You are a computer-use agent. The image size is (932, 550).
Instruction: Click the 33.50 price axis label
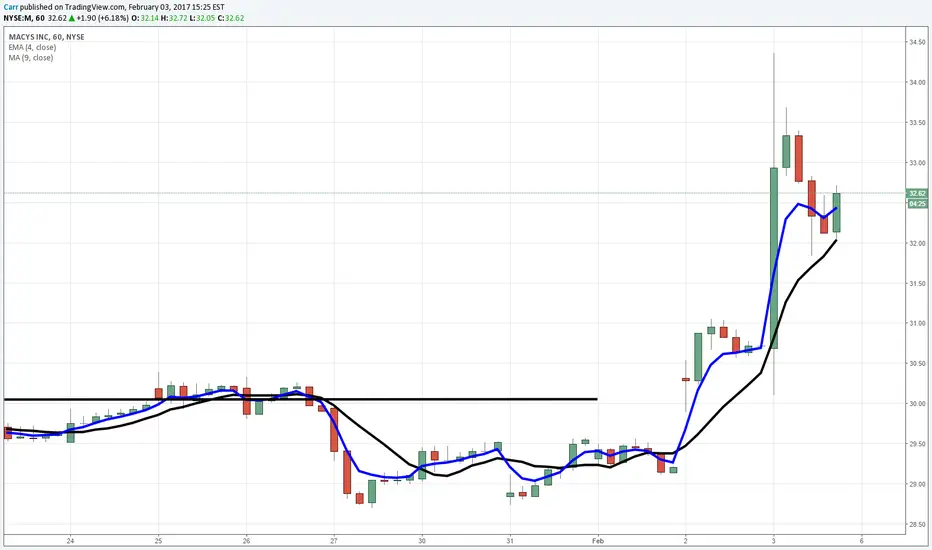pos(917,122)
